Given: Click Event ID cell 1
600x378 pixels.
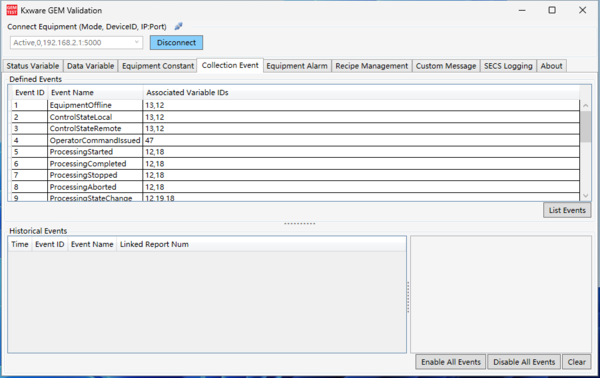Looking at the screenshot, I should (x=29, y=105).
